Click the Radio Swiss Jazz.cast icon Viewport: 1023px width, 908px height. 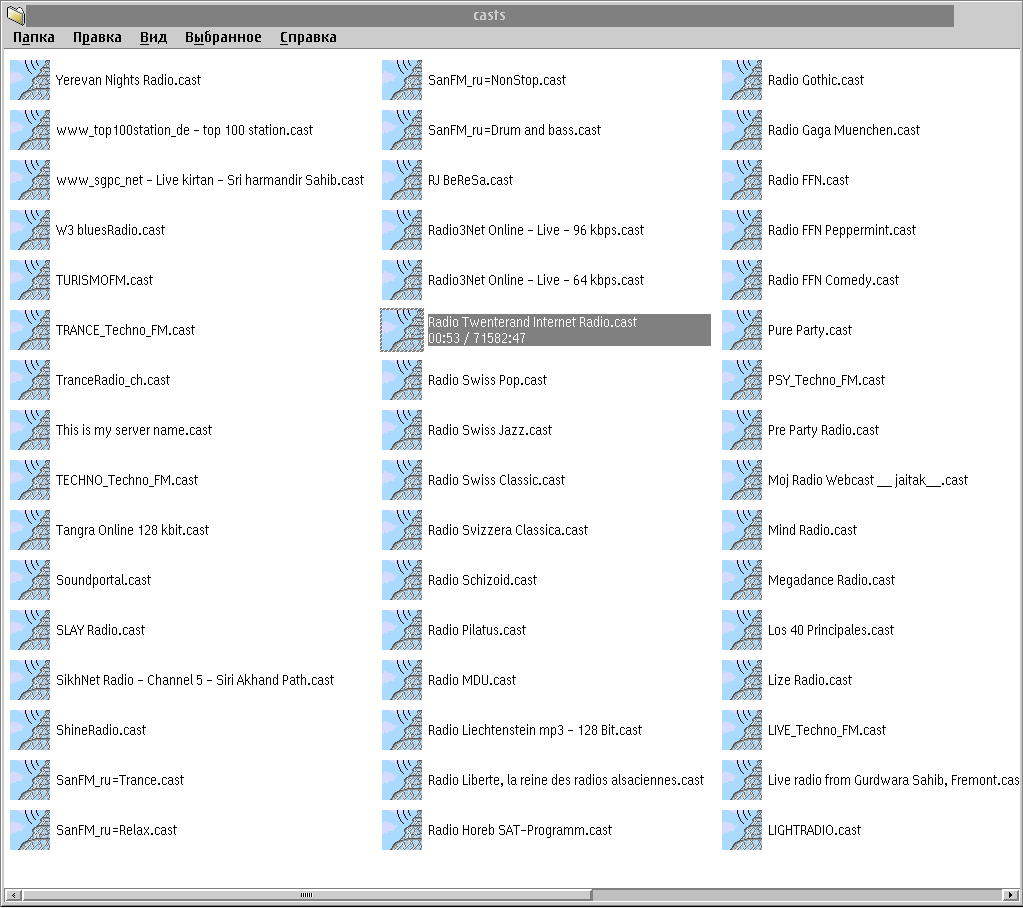(402, 430)
